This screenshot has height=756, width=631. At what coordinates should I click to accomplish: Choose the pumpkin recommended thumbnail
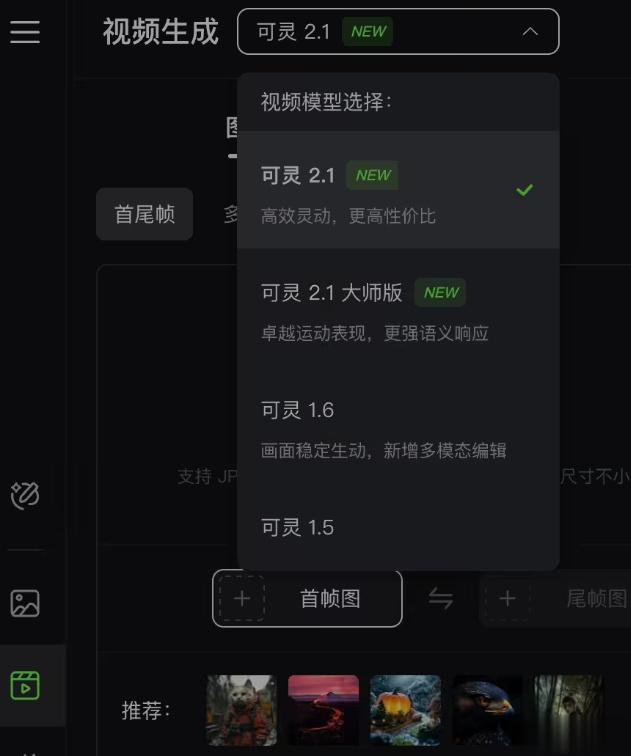pyautogui.click(x=405, y=710)
